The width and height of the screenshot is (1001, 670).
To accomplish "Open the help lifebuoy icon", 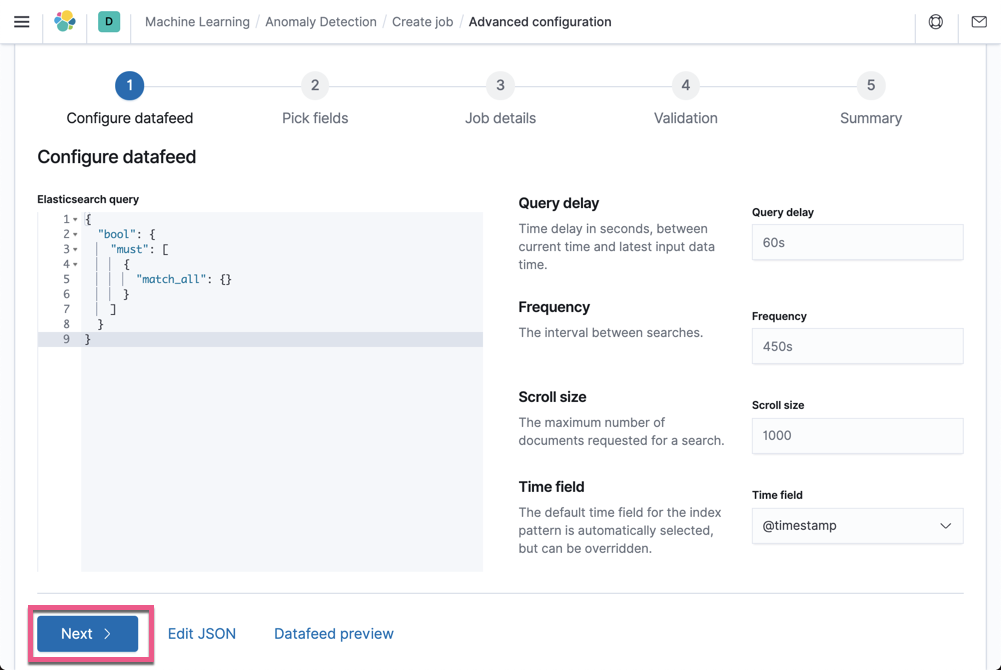I will coord(936,22).
